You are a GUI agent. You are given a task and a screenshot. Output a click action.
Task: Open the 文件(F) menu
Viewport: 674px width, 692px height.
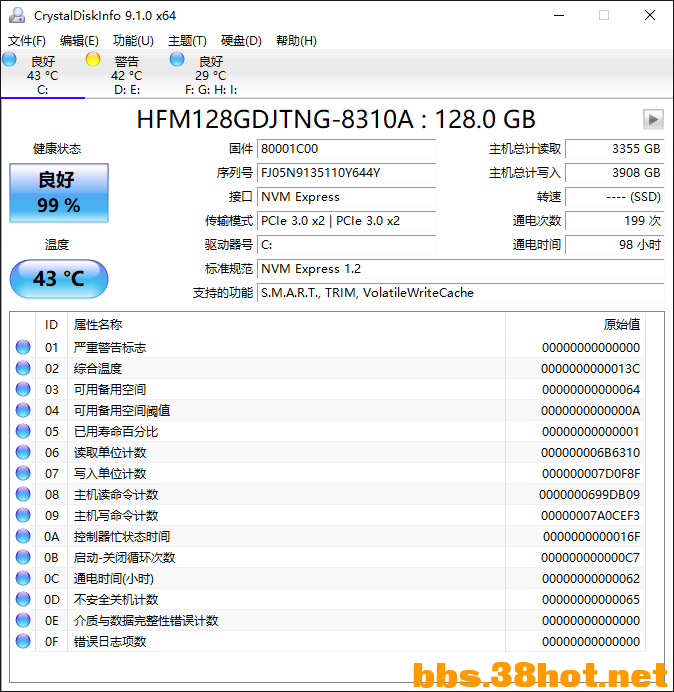[x=27, y=41]
